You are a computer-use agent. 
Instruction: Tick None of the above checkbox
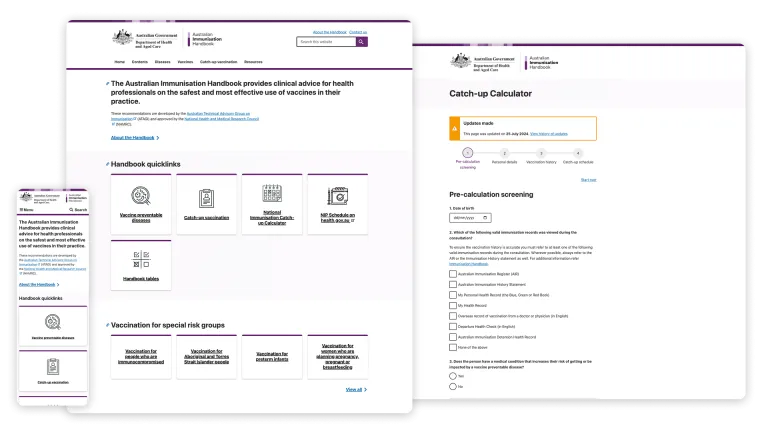[453, 348]
